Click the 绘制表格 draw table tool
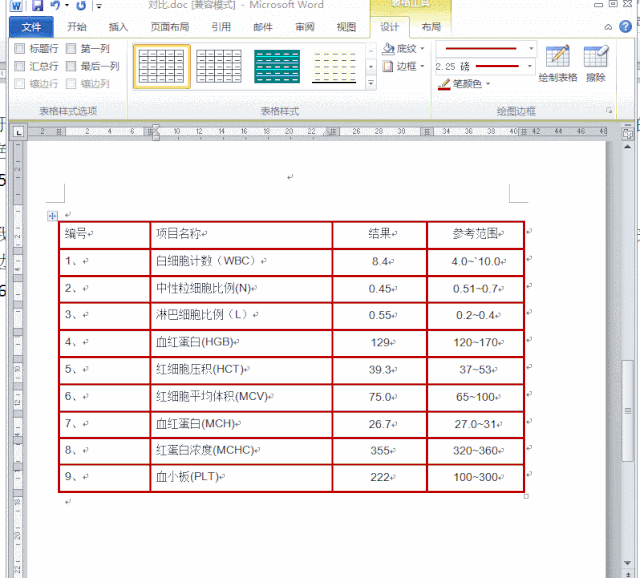 (x=558, y=63)
